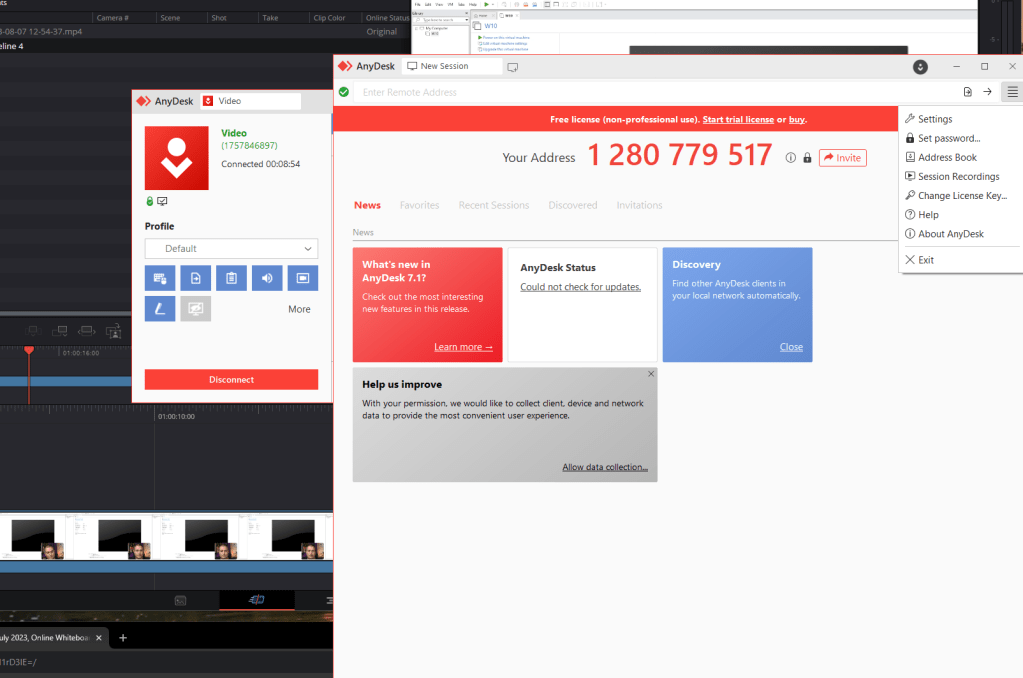Toggle keyboard and mouse control permission
This screenshot has width=1023, height=678.
tap(160, 278)
